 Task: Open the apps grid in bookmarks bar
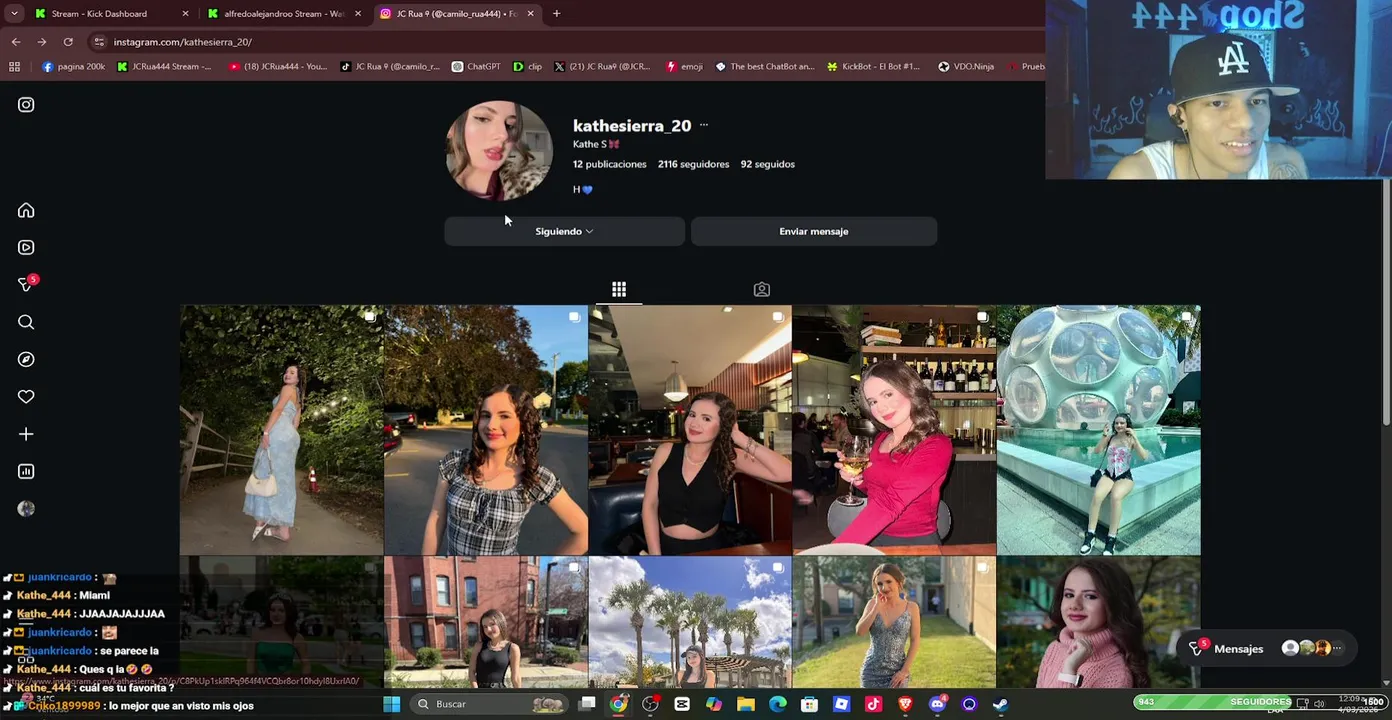tap(14, 67)
